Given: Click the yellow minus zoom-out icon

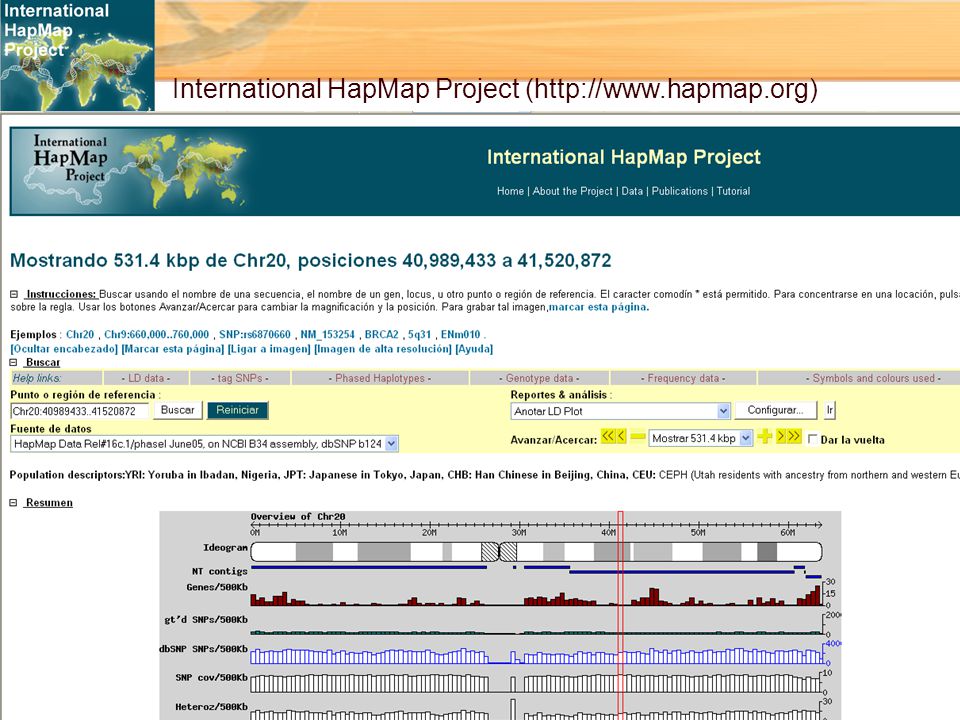Looking at the screenshot, I should [637, 437].
